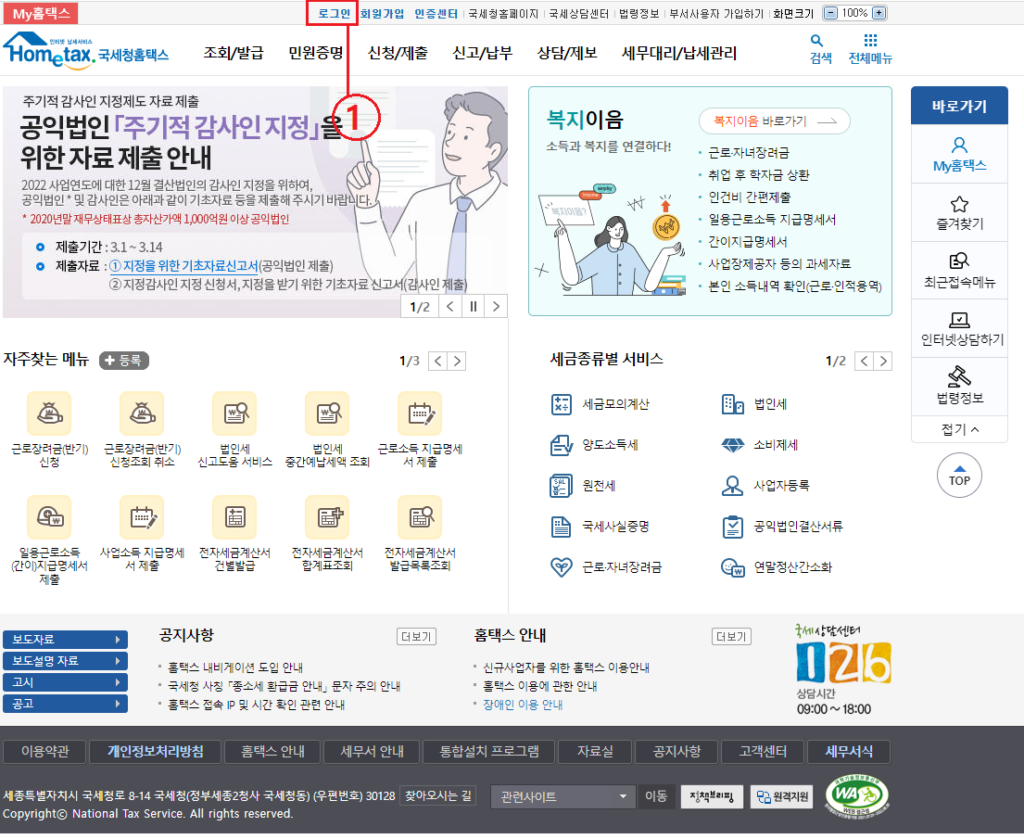Open 사업소득 지급명세서 제출 icon
This screenshot has width=1024, height=839.
(142, 517)
